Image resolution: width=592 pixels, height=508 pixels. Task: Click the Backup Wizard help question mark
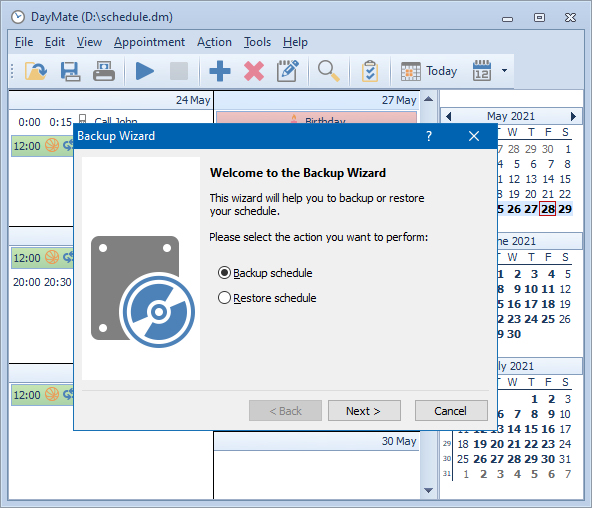[429, 136]
